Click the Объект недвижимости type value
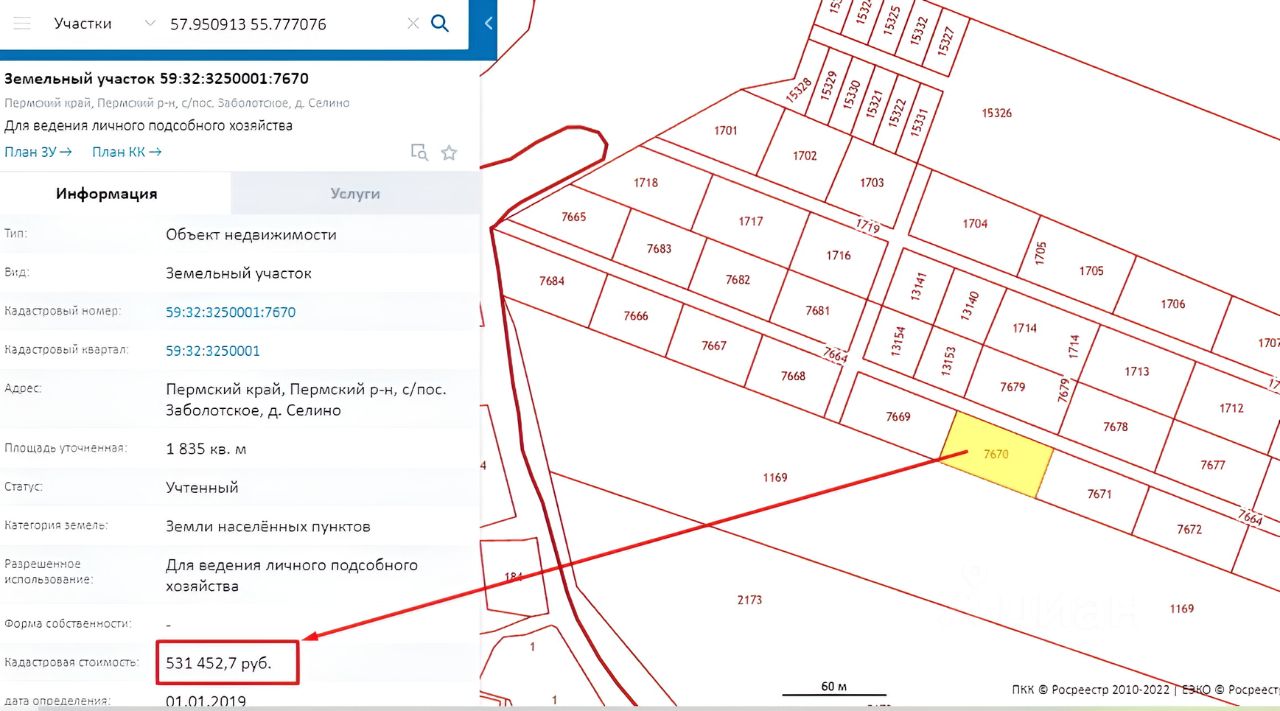This screenshot has height=711, width=1280. coord(251,235)
